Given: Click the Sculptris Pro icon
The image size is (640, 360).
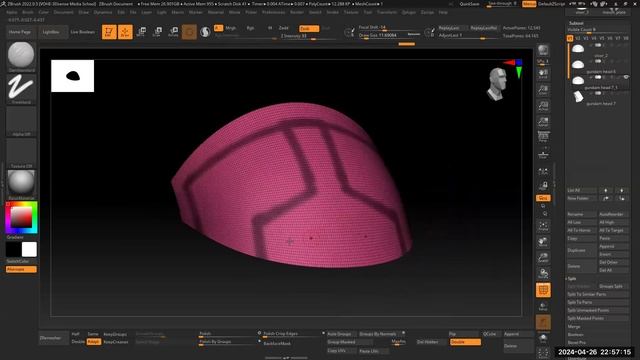Looking at the screenshot, I should 205,32.
